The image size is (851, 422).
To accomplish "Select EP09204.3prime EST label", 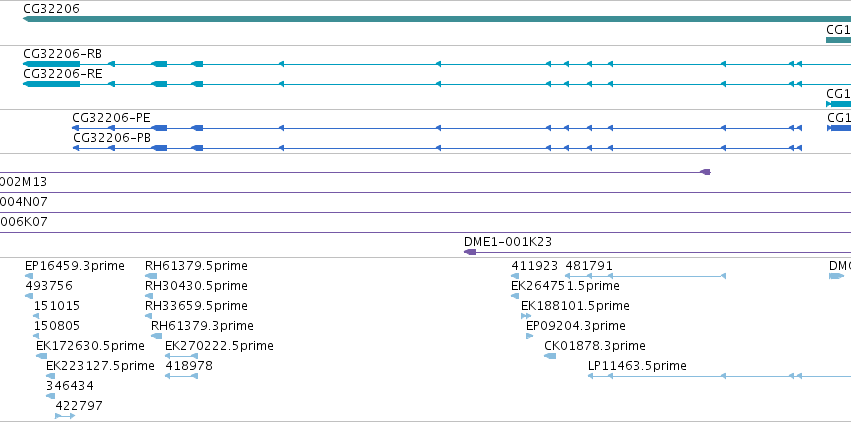I will tap(576, 326).
